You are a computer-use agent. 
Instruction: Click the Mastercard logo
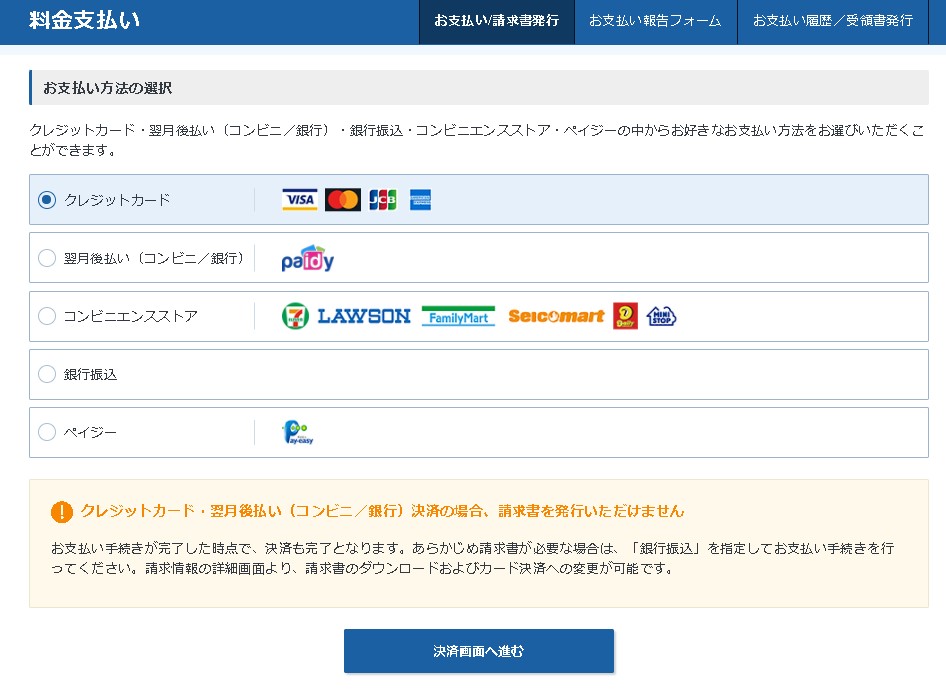click(343, 200)
